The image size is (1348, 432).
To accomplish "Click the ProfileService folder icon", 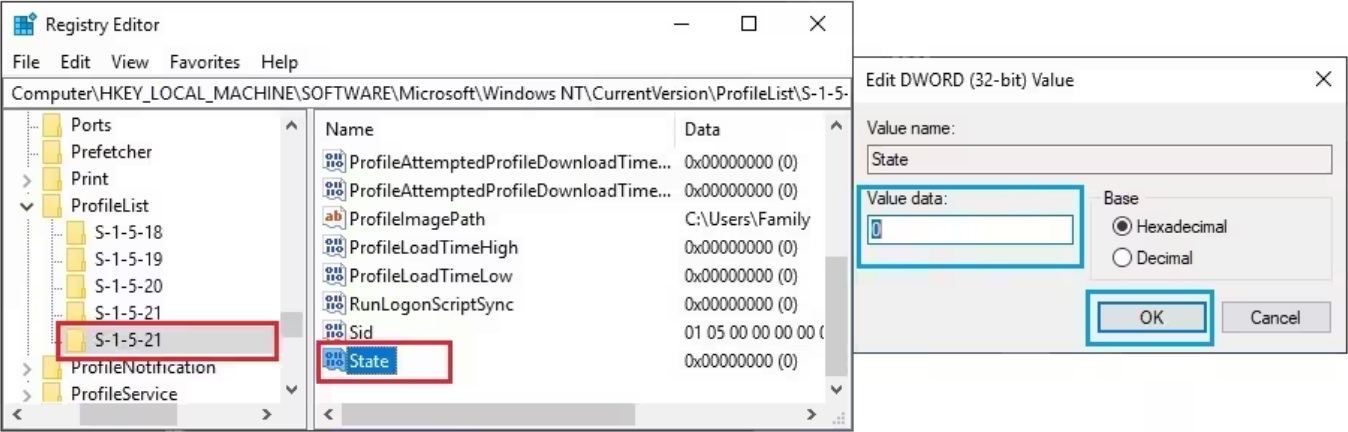I will coord(52,395).
